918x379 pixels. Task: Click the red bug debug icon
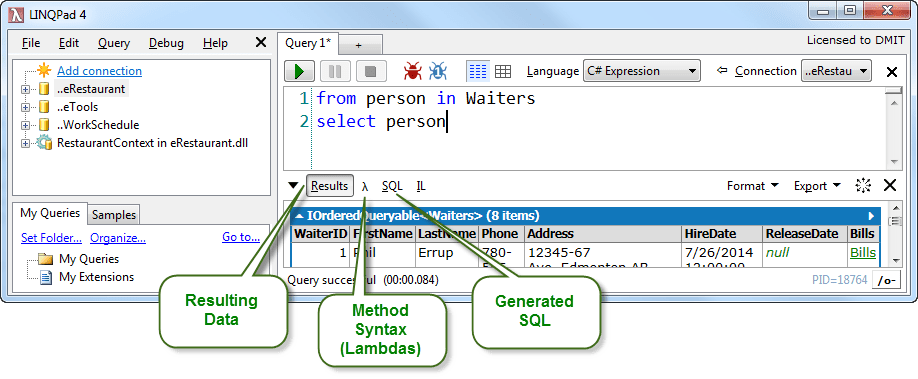tap(413, 71)
